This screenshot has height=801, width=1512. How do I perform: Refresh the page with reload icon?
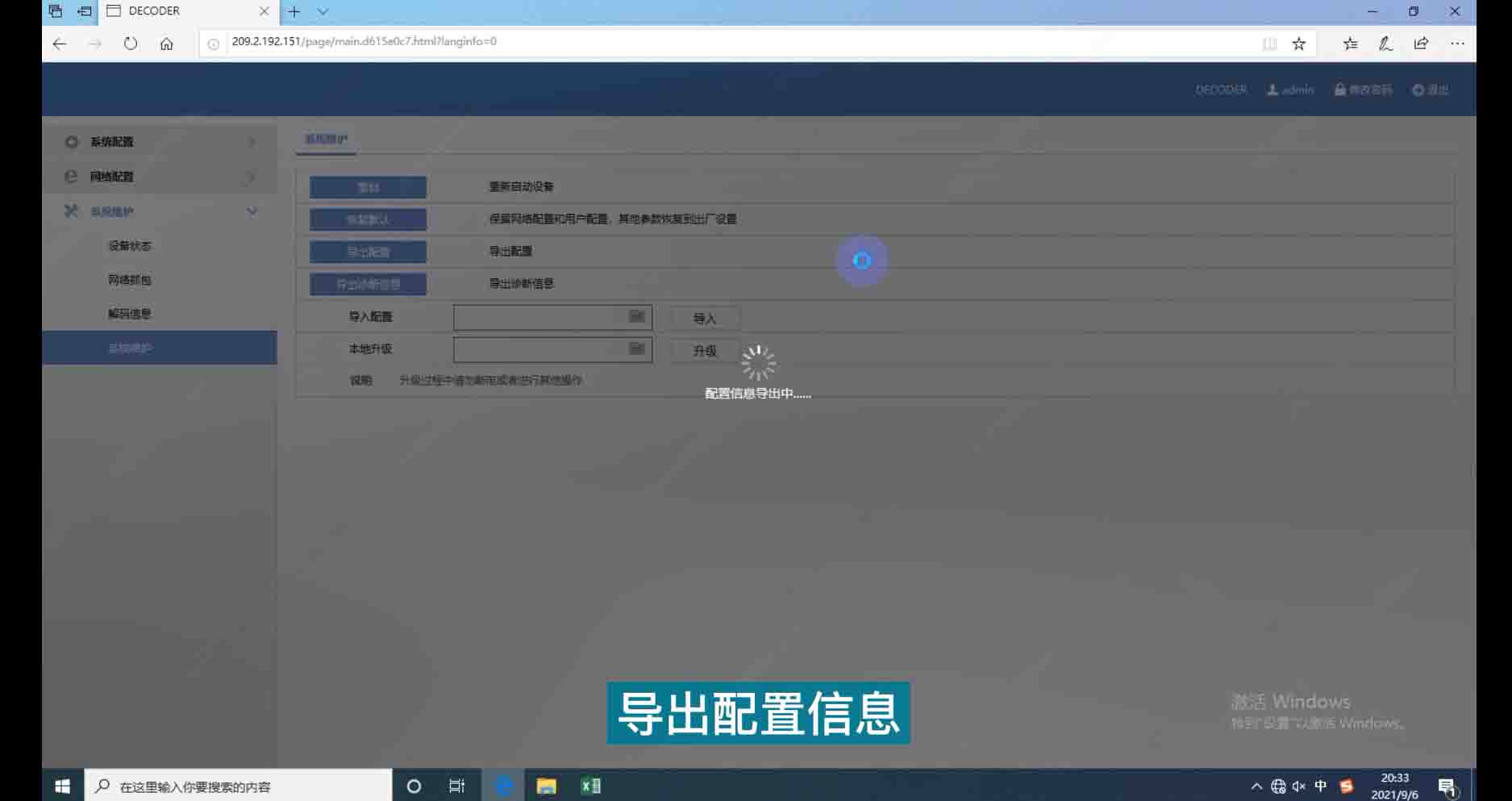(x=131, y=44)
